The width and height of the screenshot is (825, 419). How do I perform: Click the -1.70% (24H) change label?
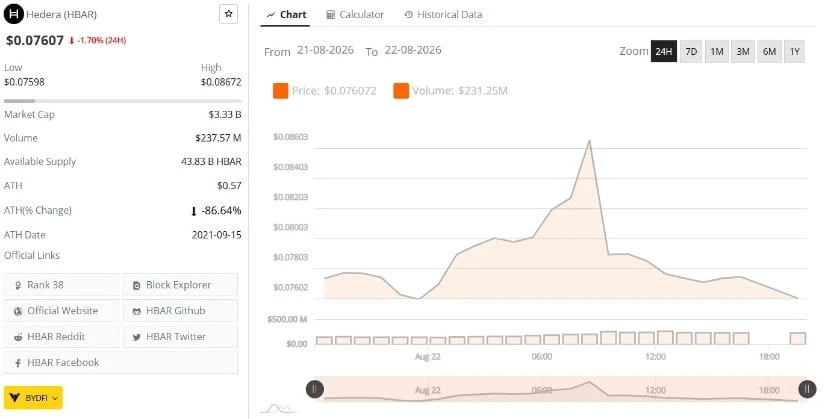(x=97, y=40)
